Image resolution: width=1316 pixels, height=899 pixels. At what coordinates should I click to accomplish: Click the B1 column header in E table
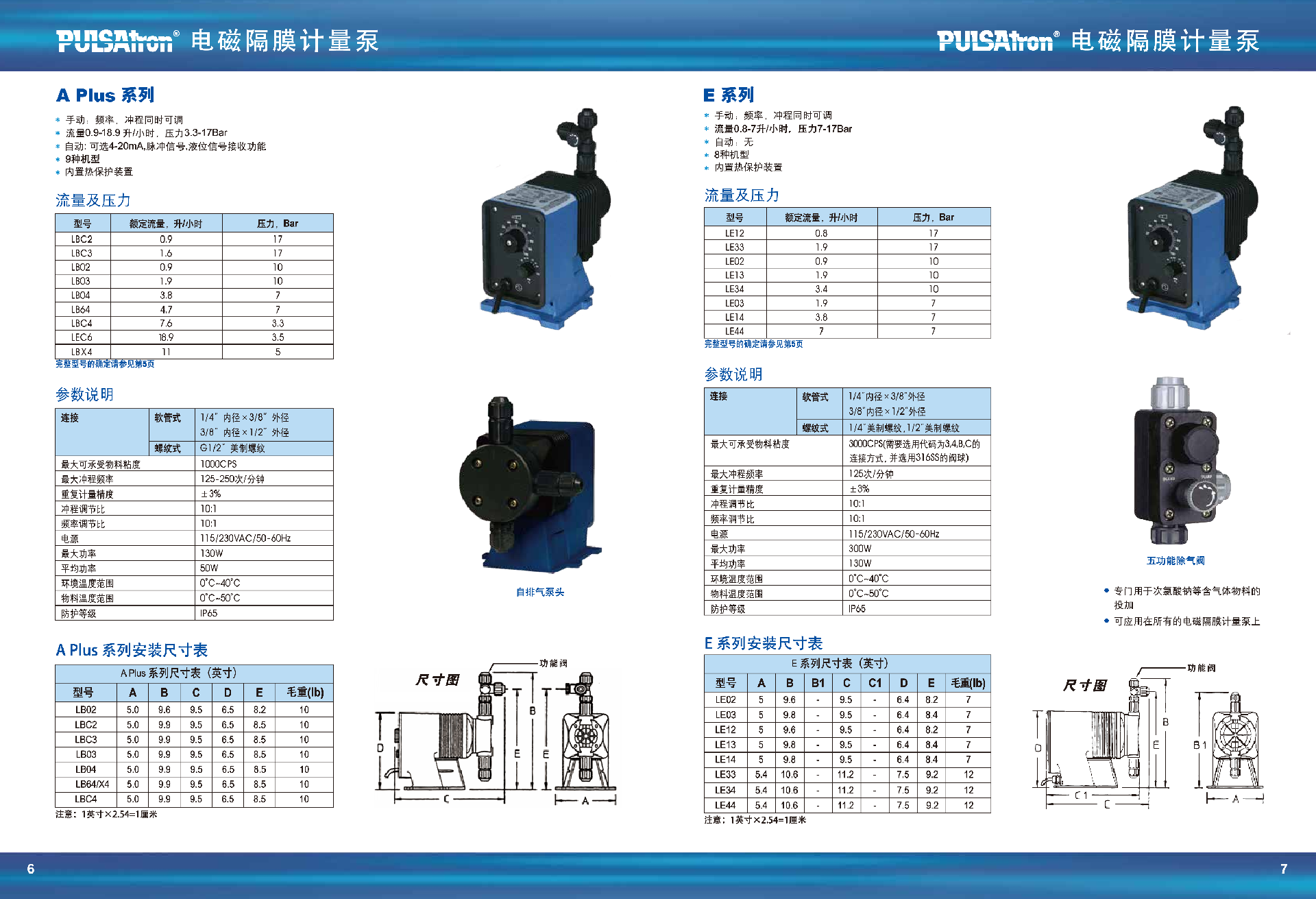(818, 683)
